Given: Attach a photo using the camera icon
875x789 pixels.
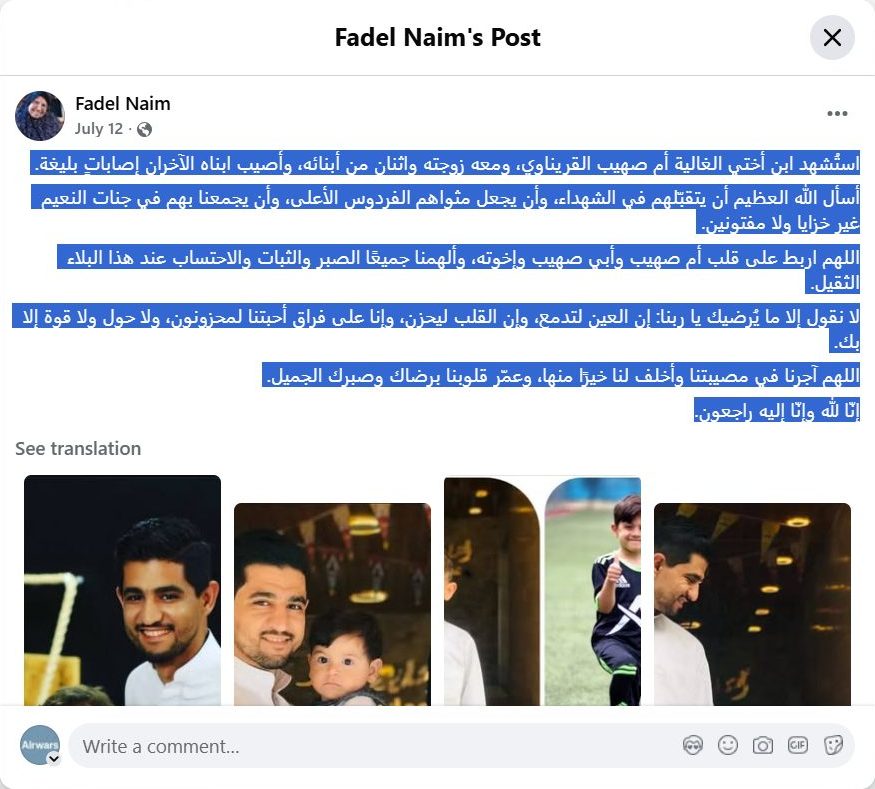Looking at the screenshot, I should pyautogui.click(x=763, y=745).
